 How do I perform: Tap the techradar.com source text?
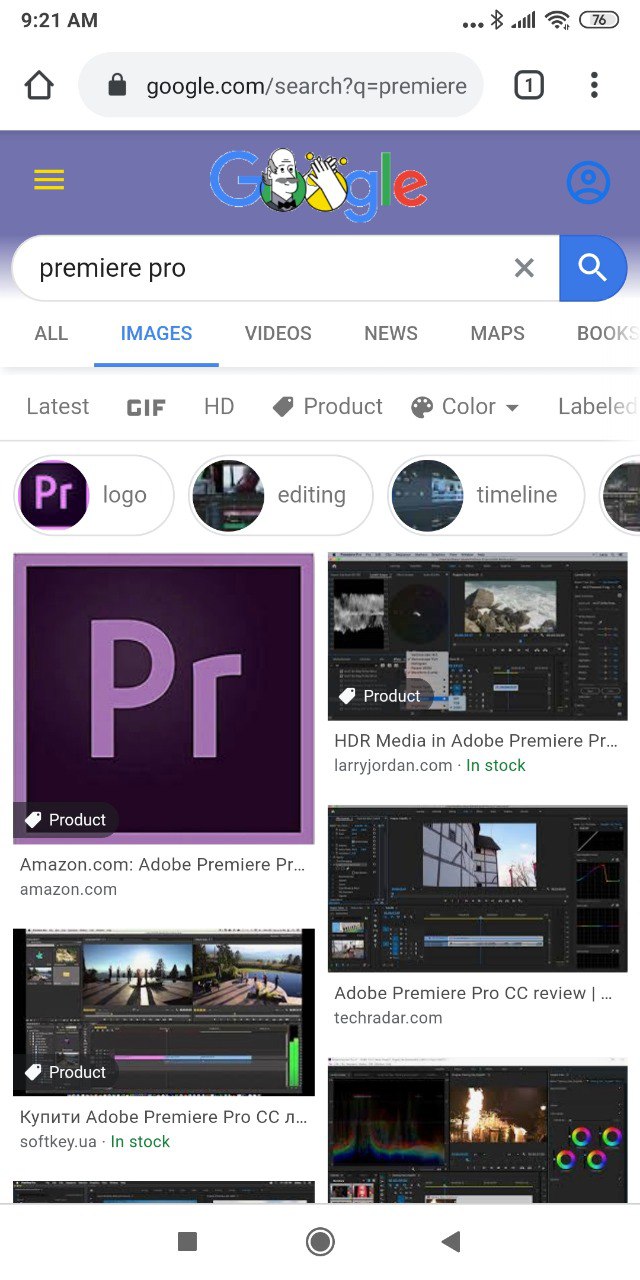pyautogui.click(x=388, y=1017)
